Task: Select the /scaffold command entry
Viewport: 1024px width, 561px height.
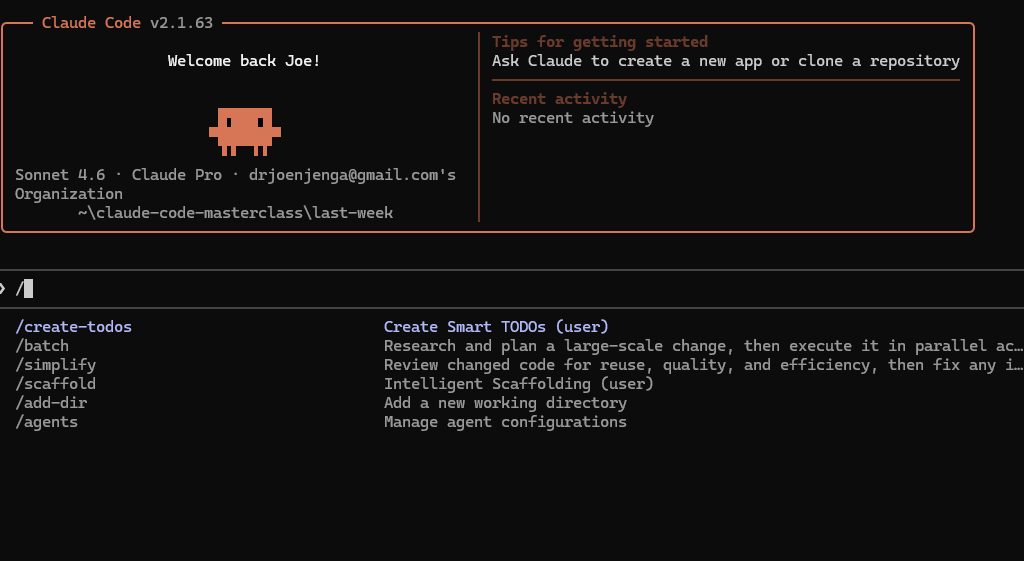Action: [56, 383]
